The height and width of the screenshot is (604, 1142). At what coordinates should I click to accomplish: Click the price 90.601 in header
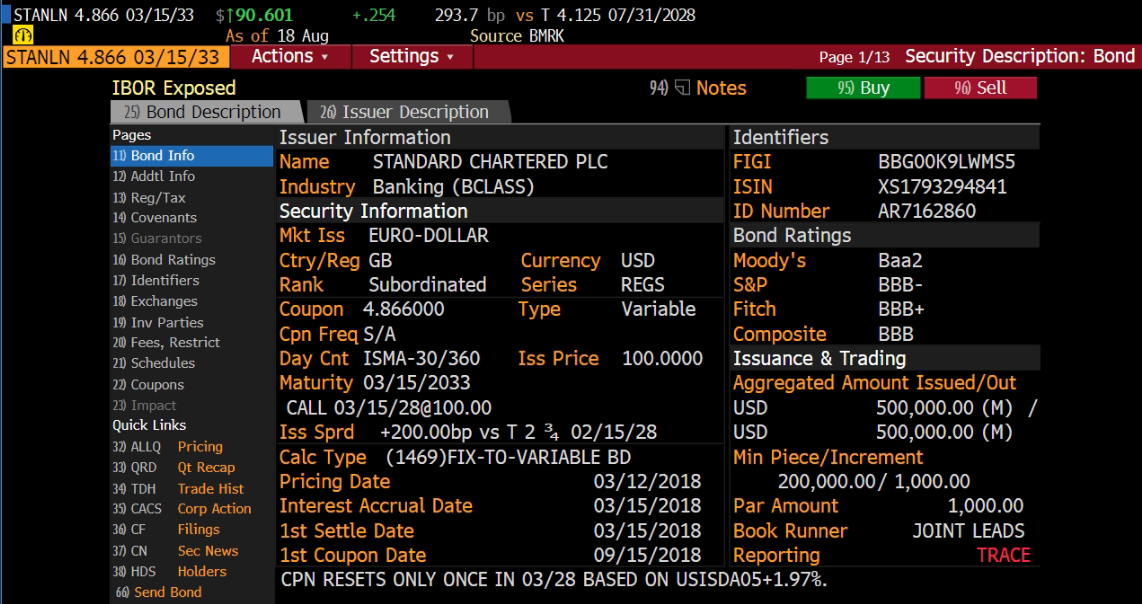(x=264, y=15)
